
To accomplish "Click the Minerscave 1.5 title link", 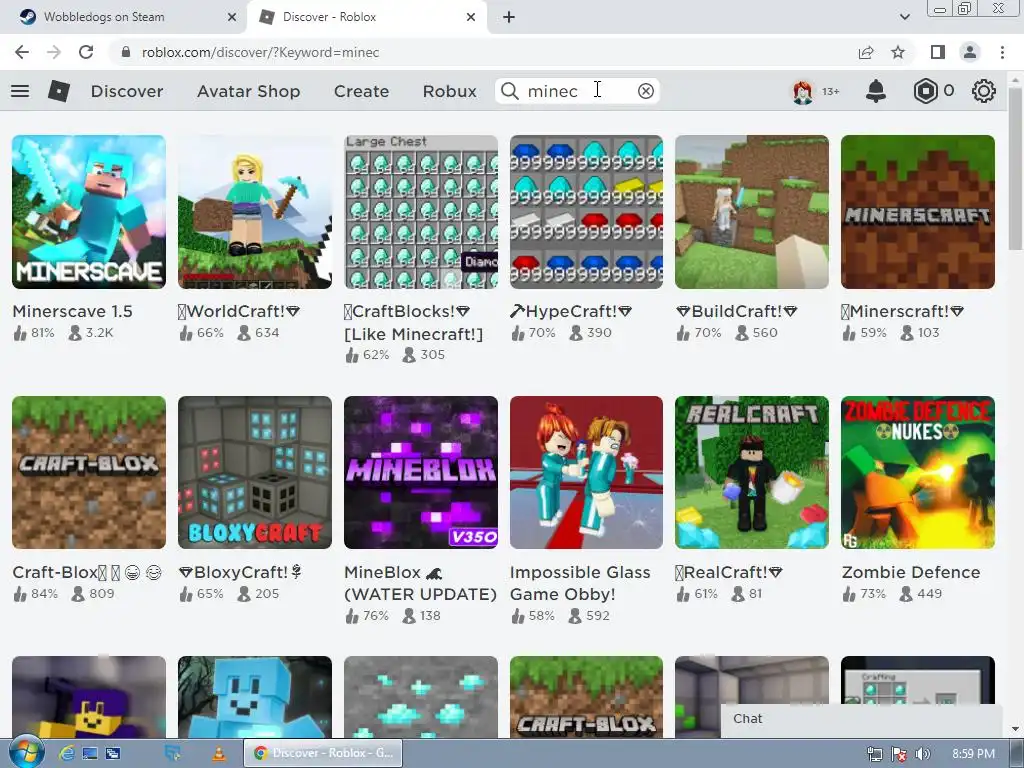I will [x=72, y=312].
